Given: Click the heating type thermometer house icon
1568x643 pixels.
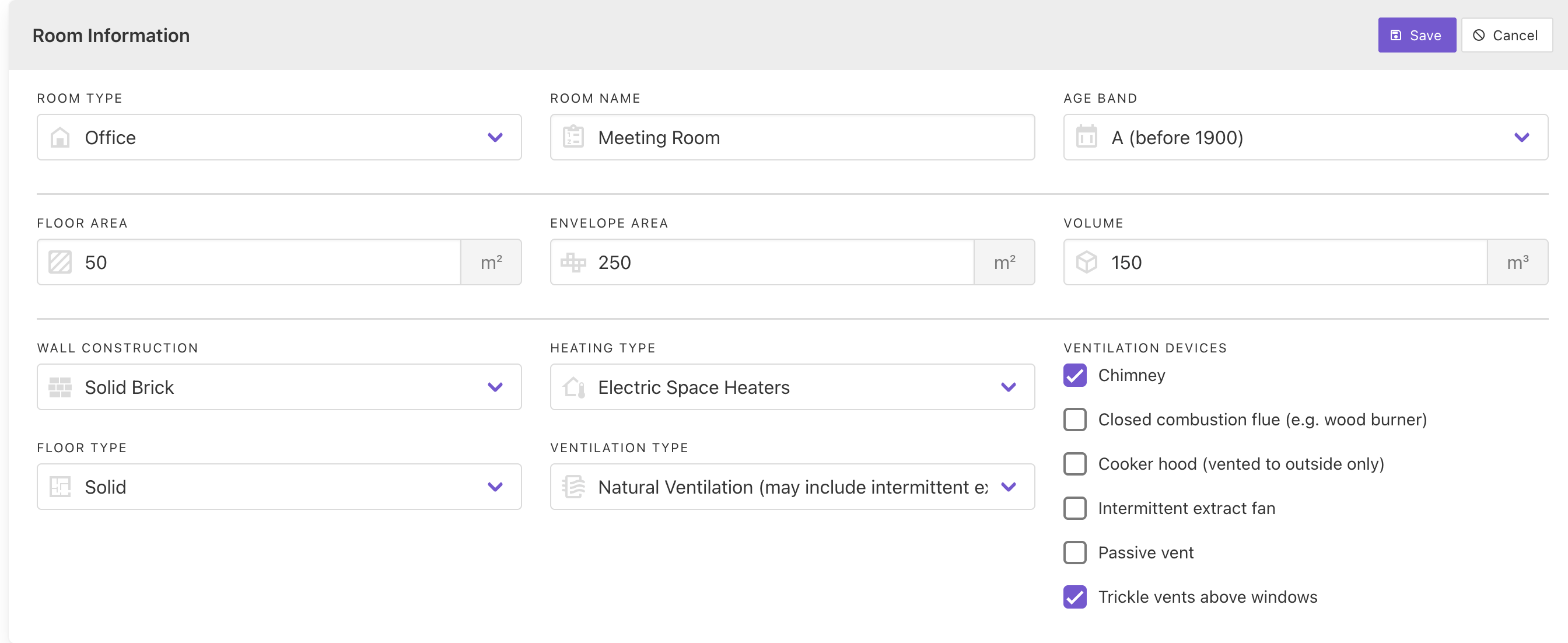Looking at the screenshot, I should 573,387.
